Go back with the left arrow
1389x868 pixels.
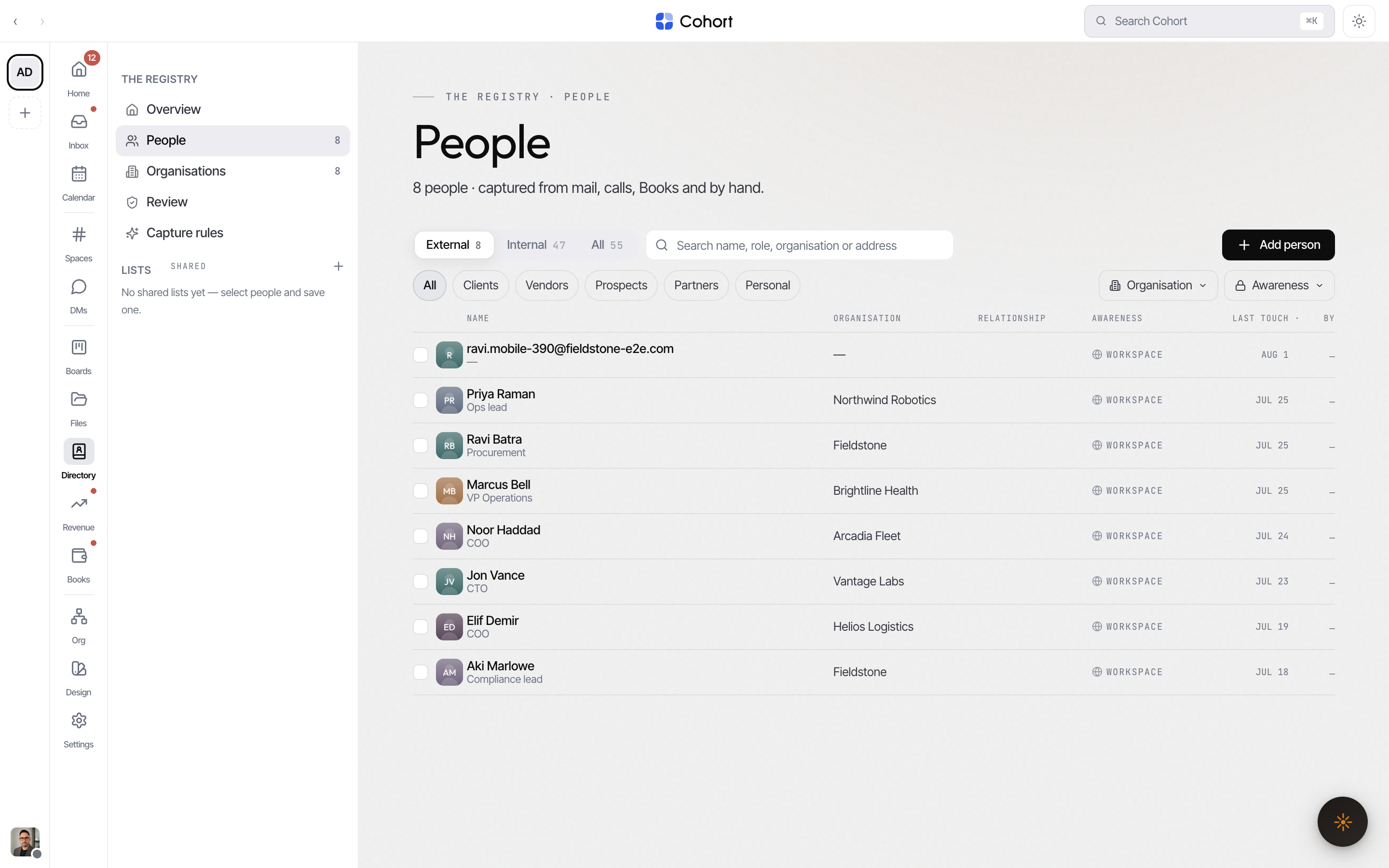(x=15, y=21)
